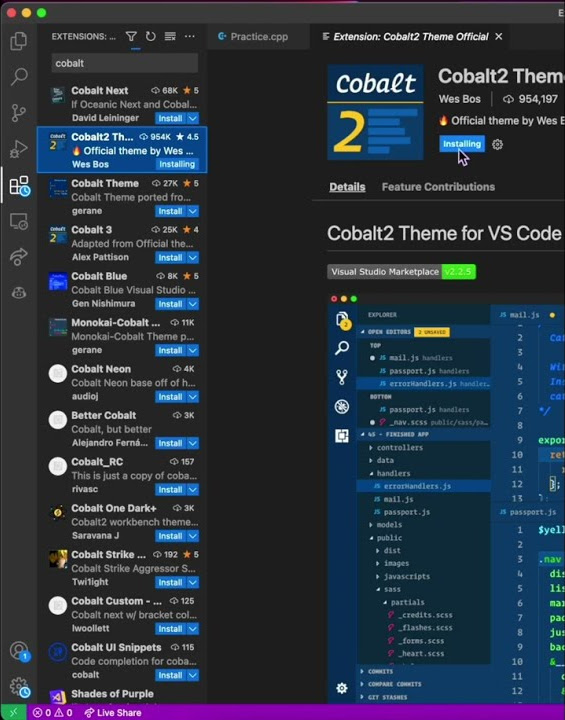Expand Cobalt Theme install dropdown arrow

click(x=193, y=211)
